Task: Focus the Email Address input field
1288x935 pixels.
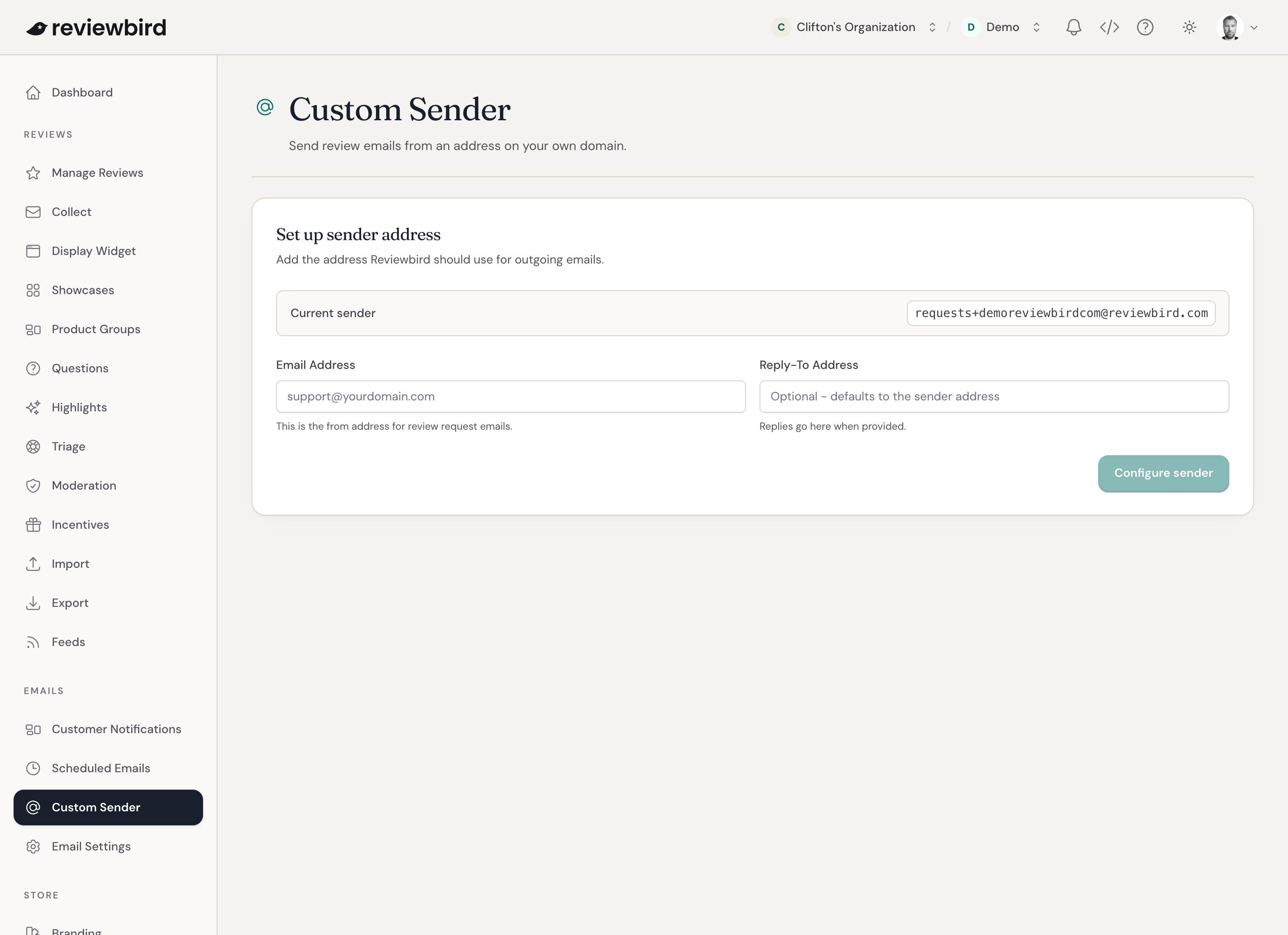Action: 511,397
